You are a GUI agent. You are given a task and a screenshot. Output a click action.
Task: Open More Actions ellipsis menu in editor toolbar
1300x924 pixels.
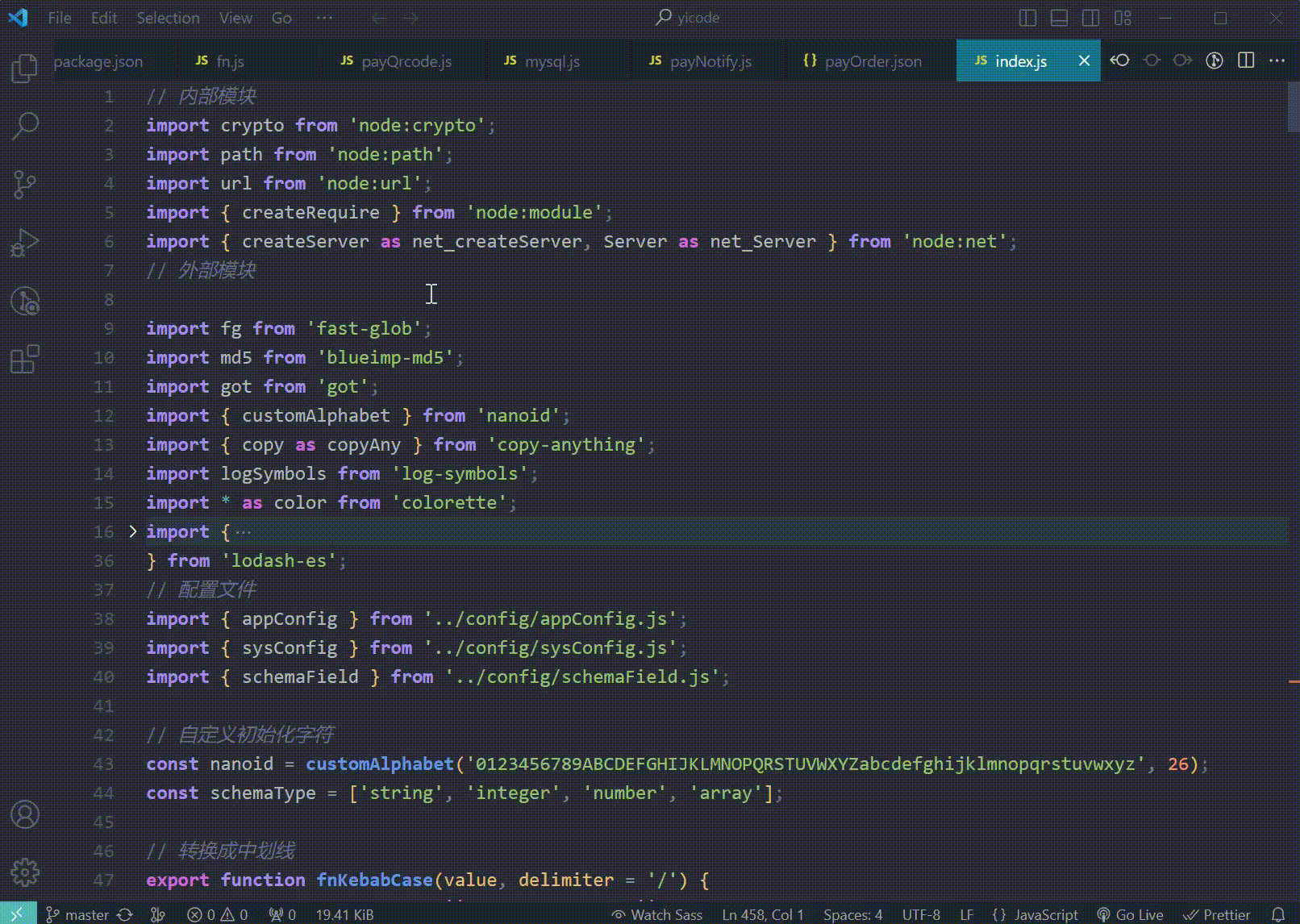(x=1277, y=60)
